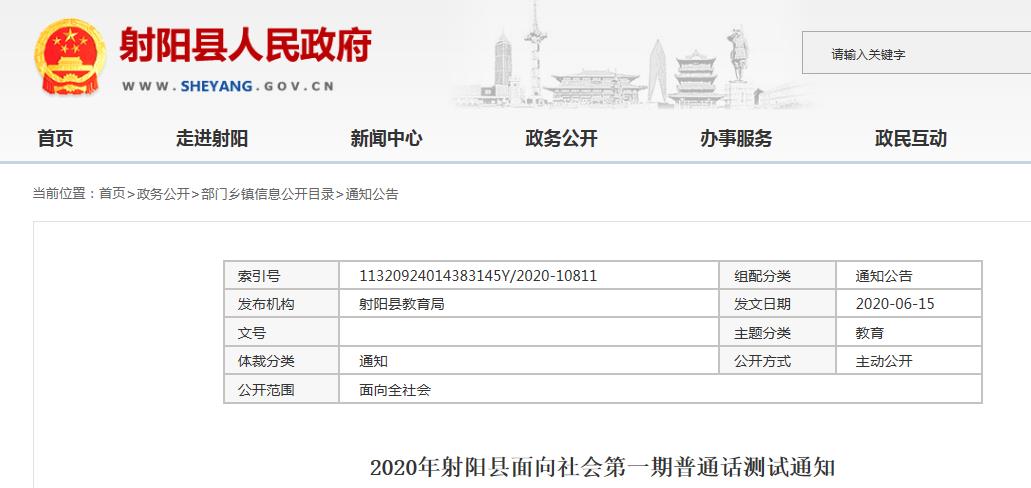The height and width of the screenshot is (488, 1031).
Task: Click the article title 2020年射阳县面向社会第一期普通话测试通知
Action: click(x=602, y=468)
